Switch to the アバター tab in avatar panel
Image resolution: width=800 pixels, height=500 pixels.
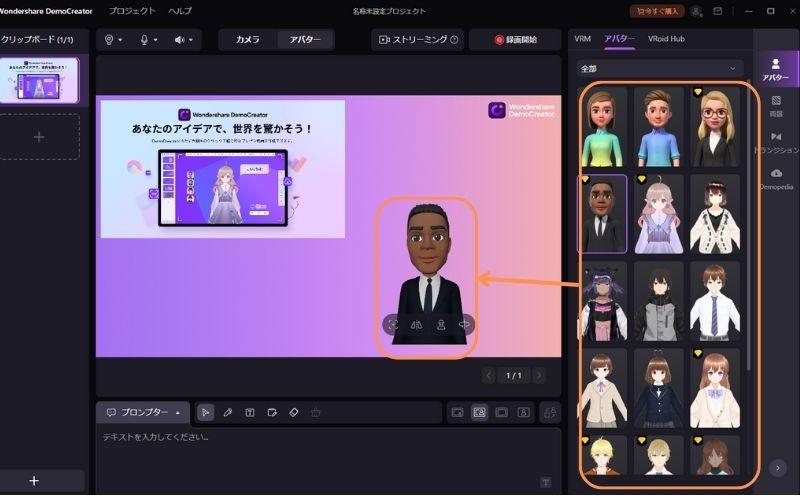tap(619, 39)
